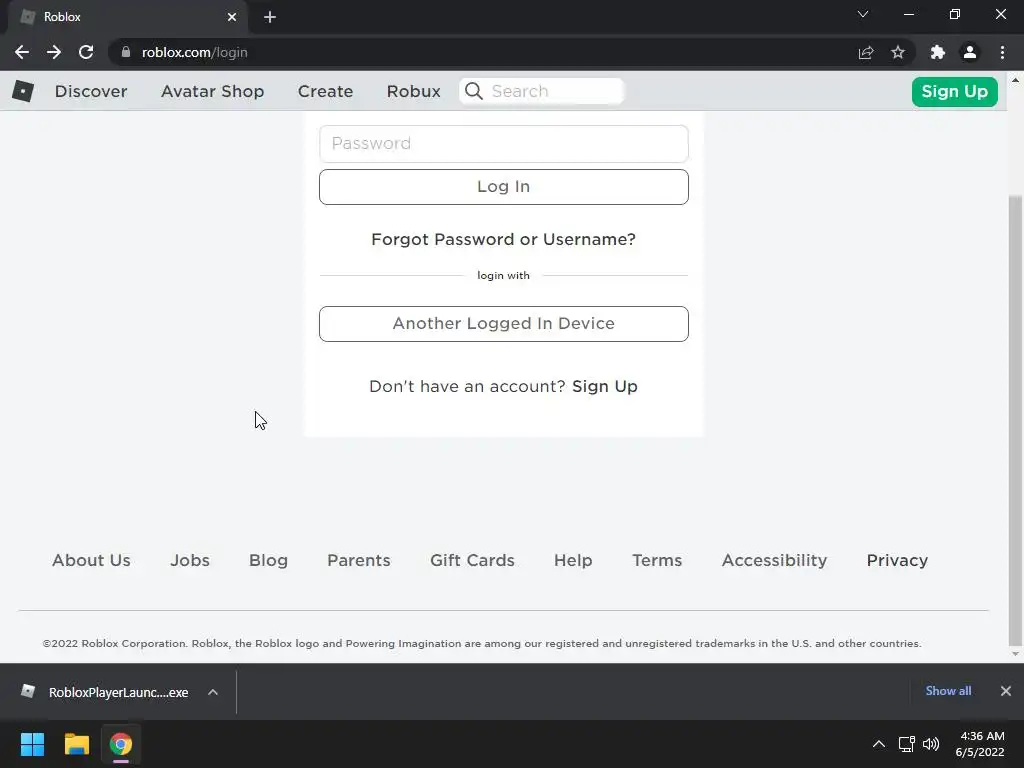Viewport: 1024px width, 768px height.
Task: Open the Parents footer link
Action: (359, 560)
